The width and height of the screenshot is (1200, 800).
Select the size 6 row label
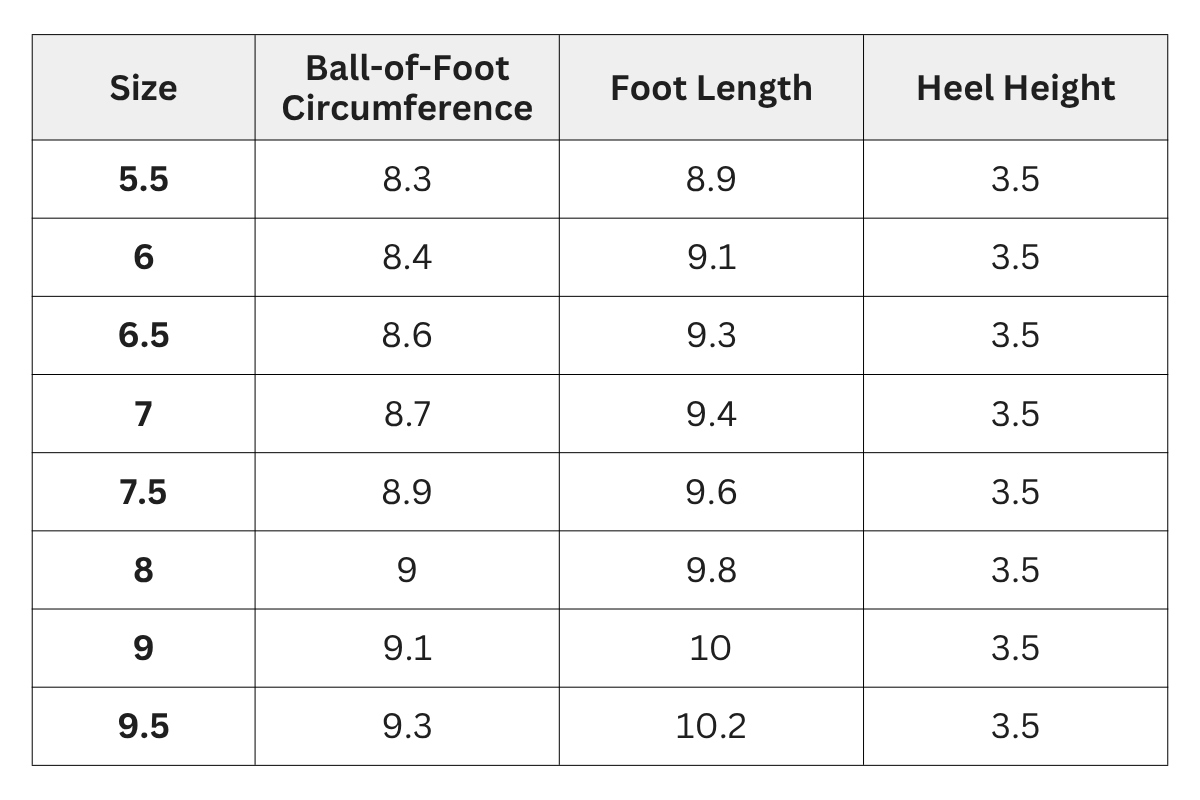coord(143,258)
